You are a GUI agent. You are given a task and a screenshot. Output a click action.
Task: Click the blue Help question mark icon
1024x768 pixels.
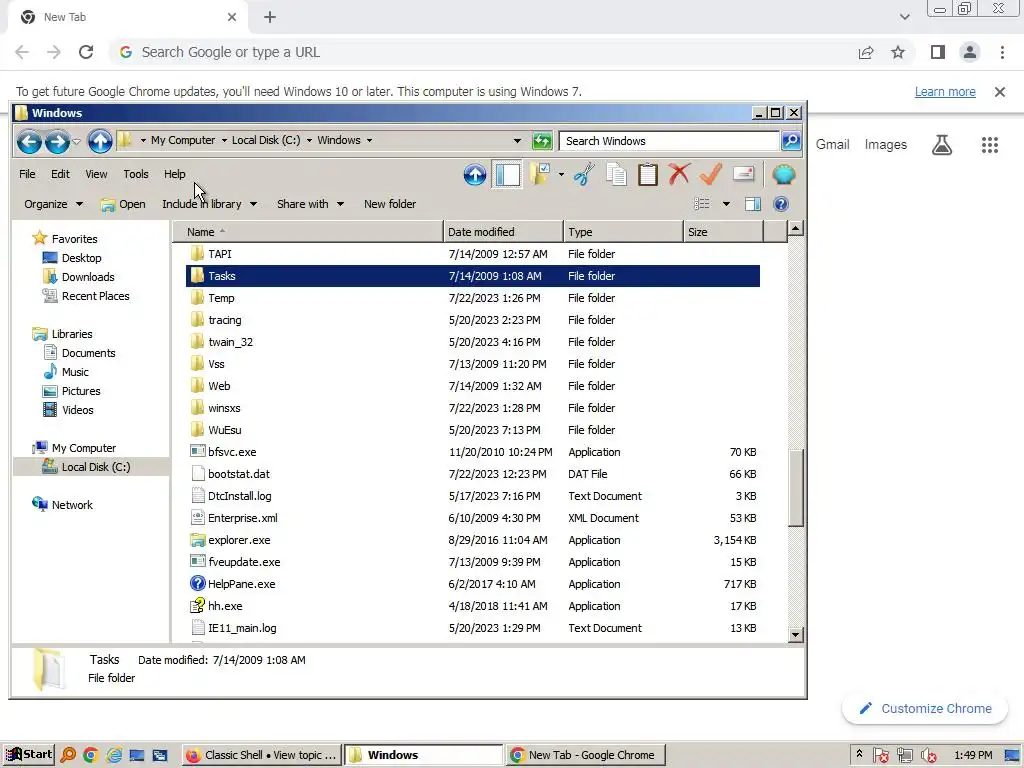point(780,204)
